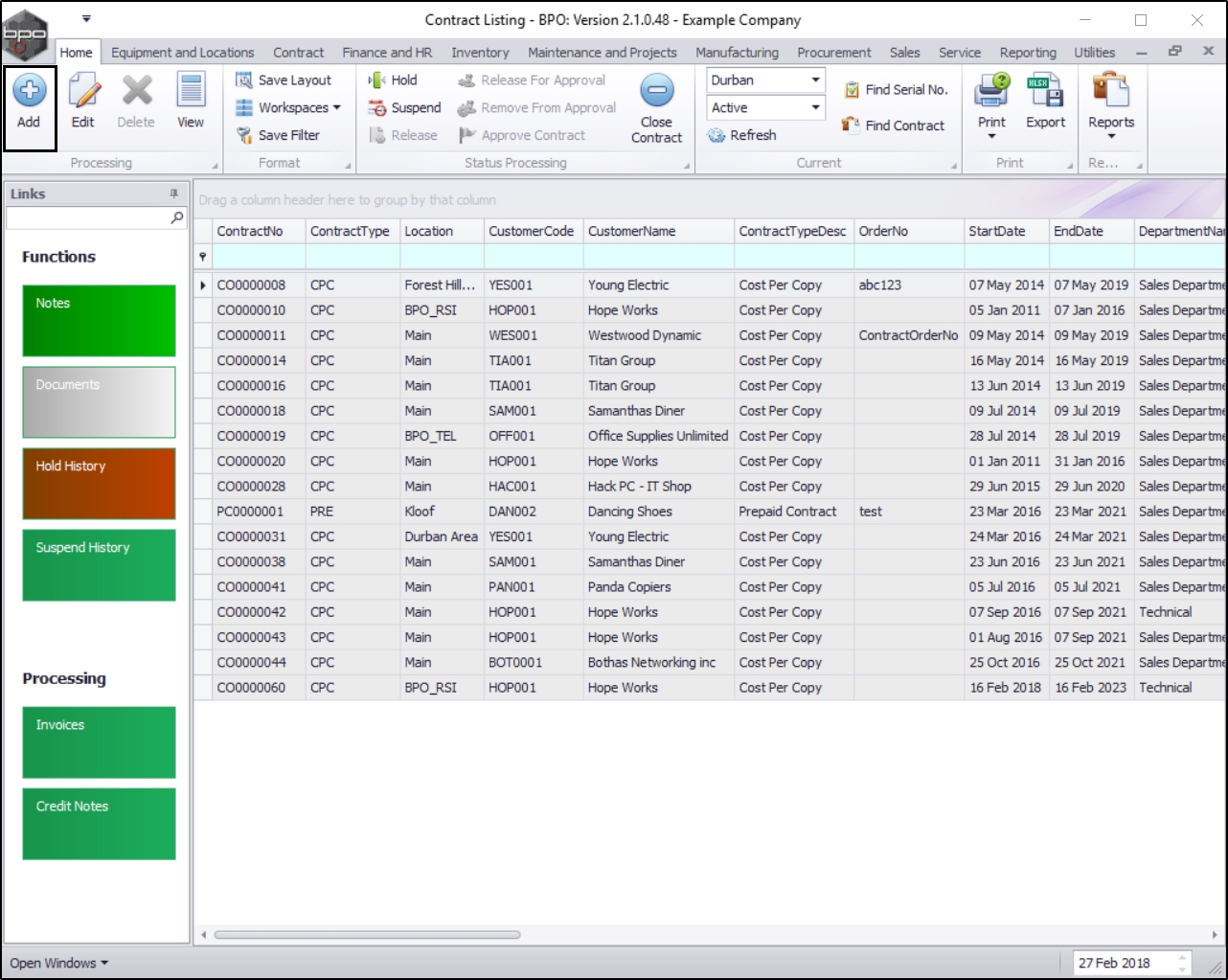Click the Save Filter icon
The image size is (1228, 980).
point(244,135)
